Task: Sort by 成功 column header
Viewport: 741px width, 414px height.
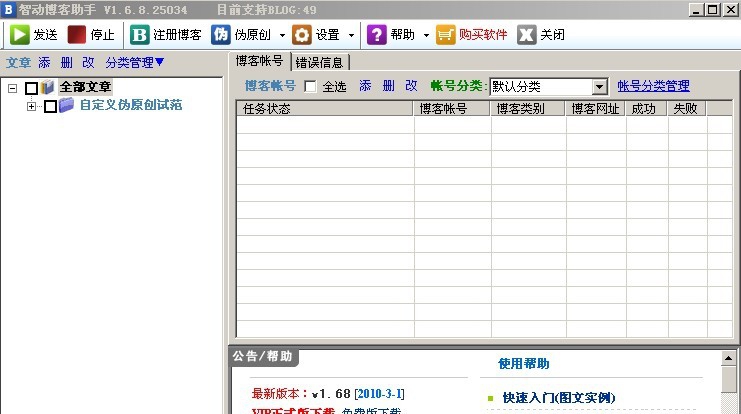Action: pyautogui.click(x=646, y=109)
